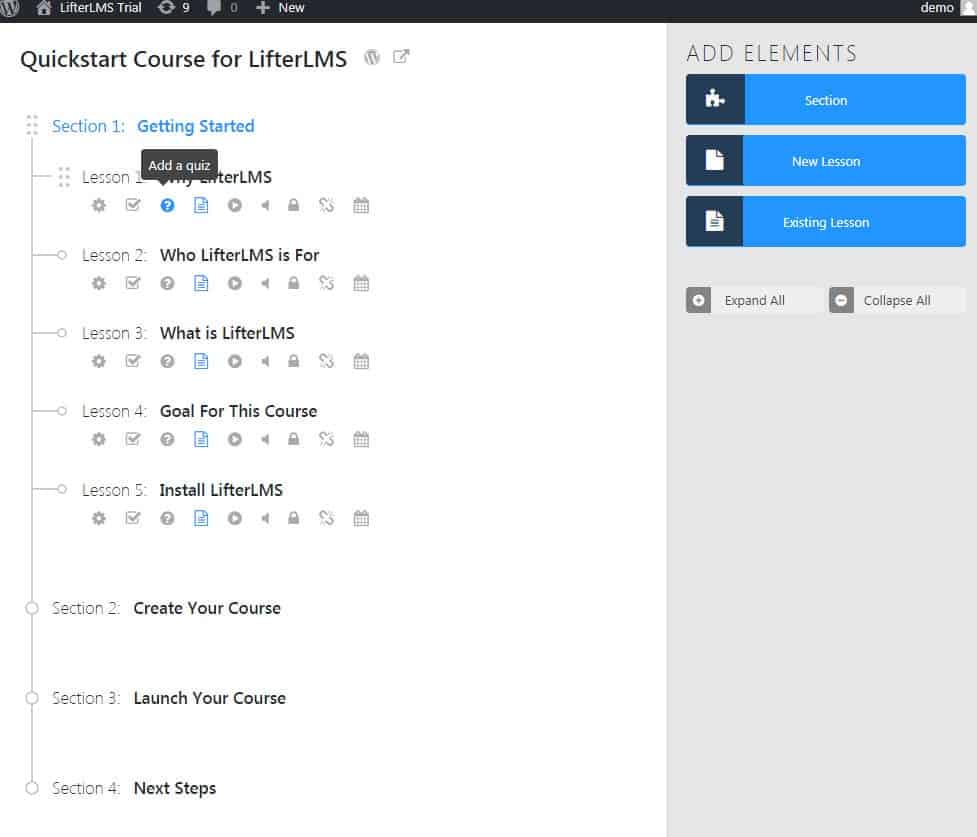This screenshot has height=837, width=977.
Task: Click the checkmark icon under Lesson 1
Action: (133, 205)
